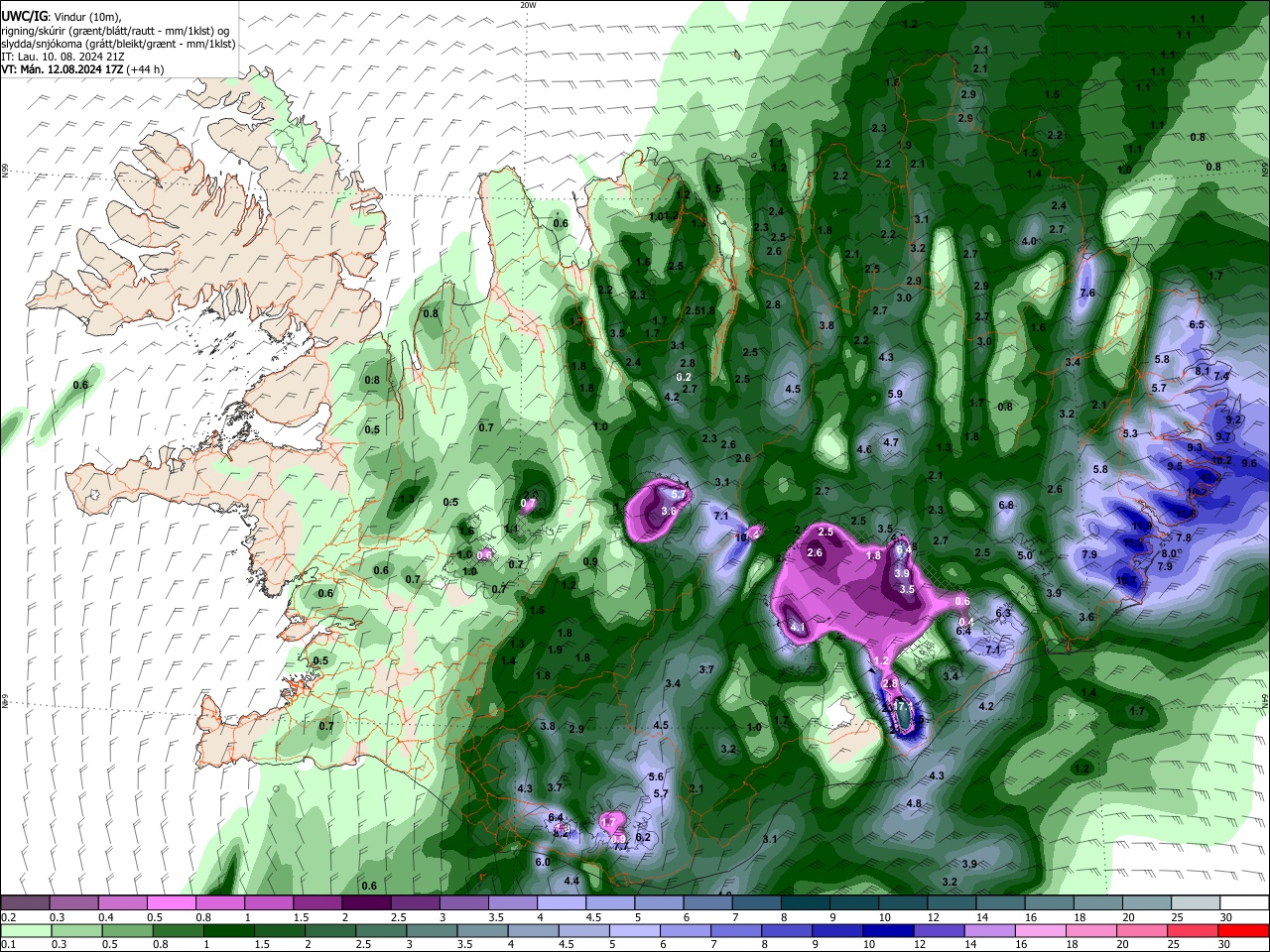Click the 6.8 precipitation value on the map
Viewport: 1270px width, 952px height.
point(1006,505)
